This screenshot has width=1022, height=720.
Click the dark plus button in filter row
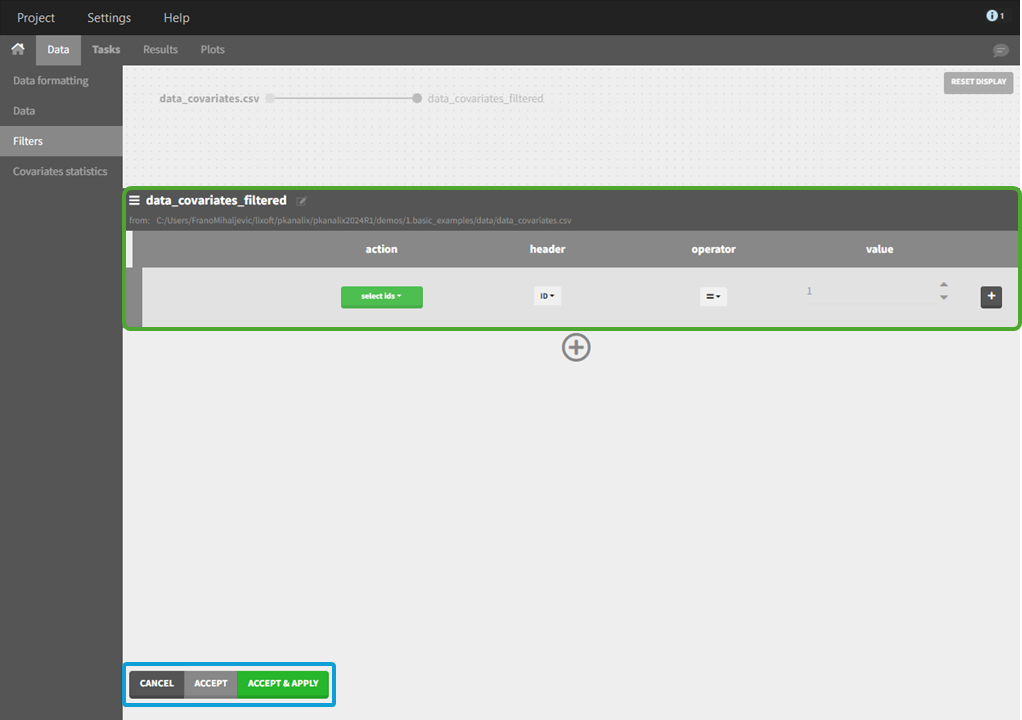pos(991,296)
